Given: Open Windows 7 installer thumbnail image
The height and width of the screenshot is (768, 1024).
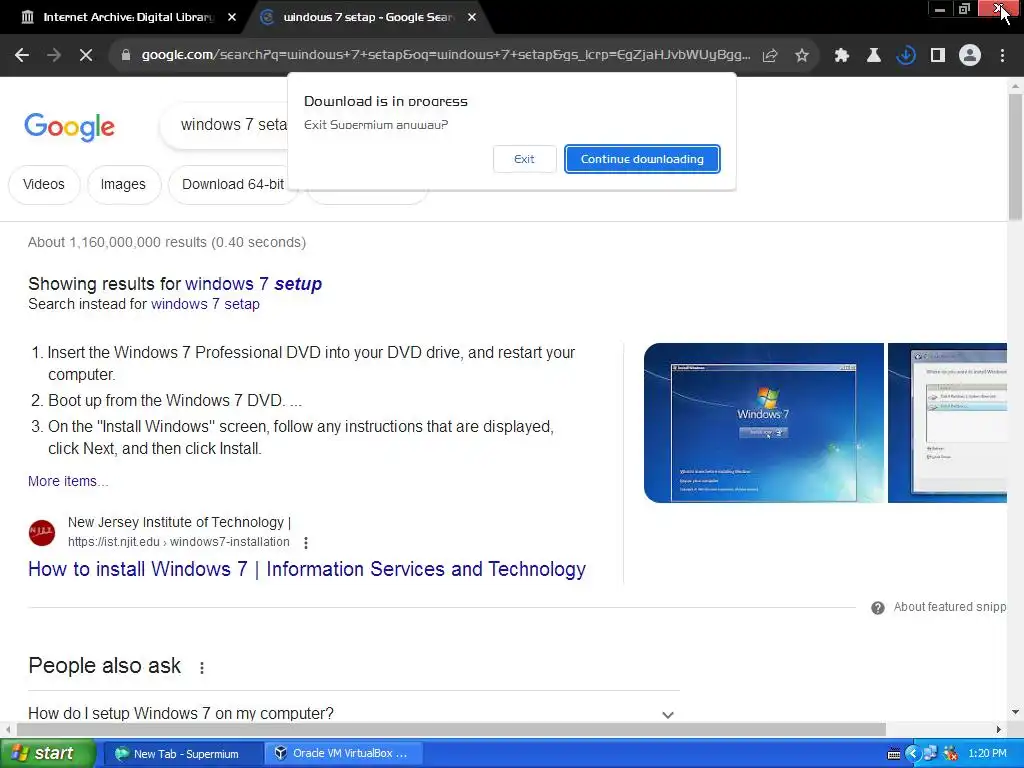Looking at the screenshot, I should click(x=763, y=423).
